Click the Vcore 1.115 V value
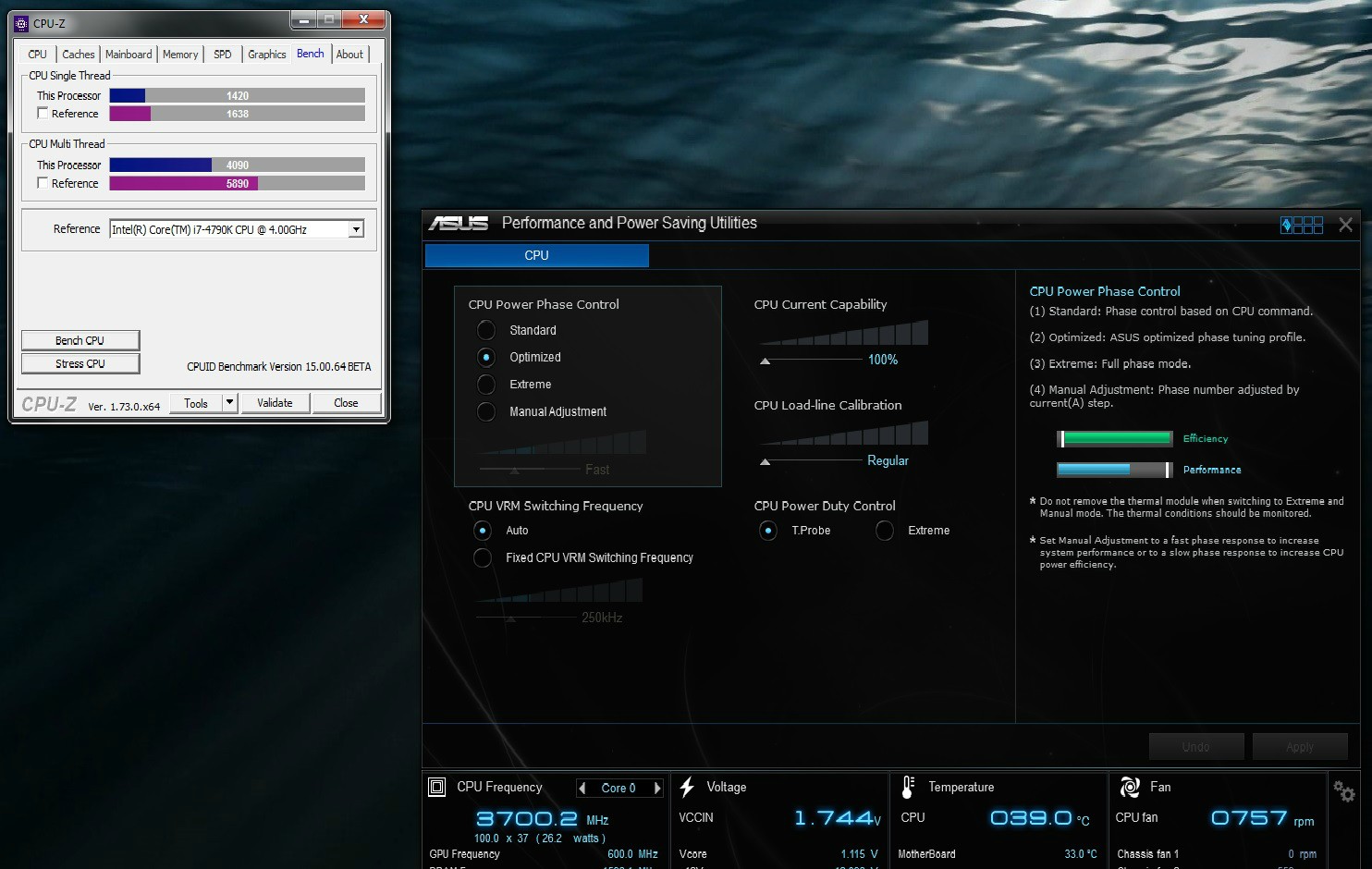1372x869 pixels. [x=860, y=854]
